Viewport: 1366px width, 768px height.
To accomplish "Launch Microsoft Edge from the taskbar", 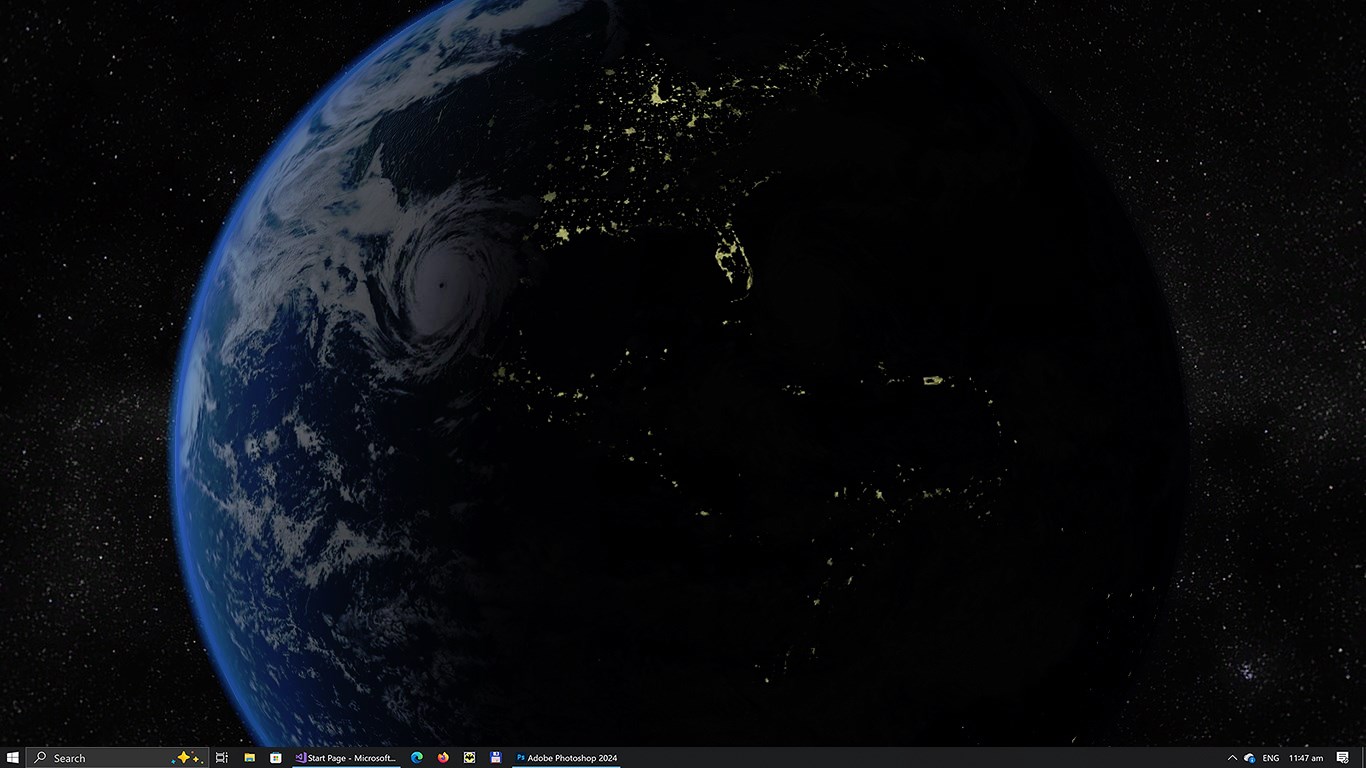I will pyautogui.click(x=417, y=758).
